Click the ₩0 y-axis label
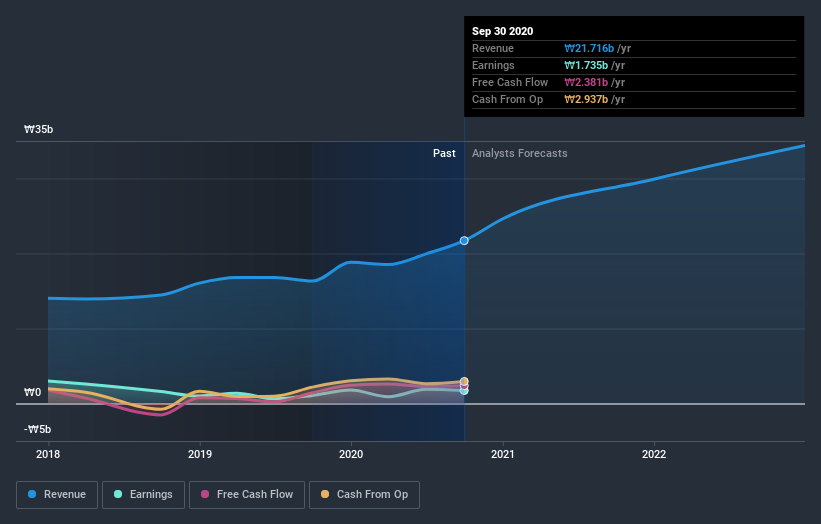Screen dimensions: 821x524 (x=32, y=392)
